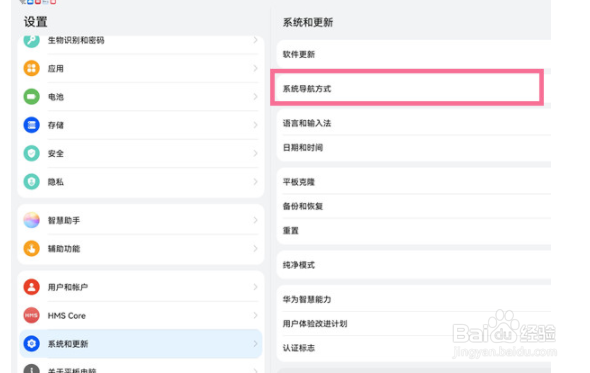Viewport: 590px width, 373px height.
Task: Expand the 生物识别和密码 row chevron
Action: point(255,40)
